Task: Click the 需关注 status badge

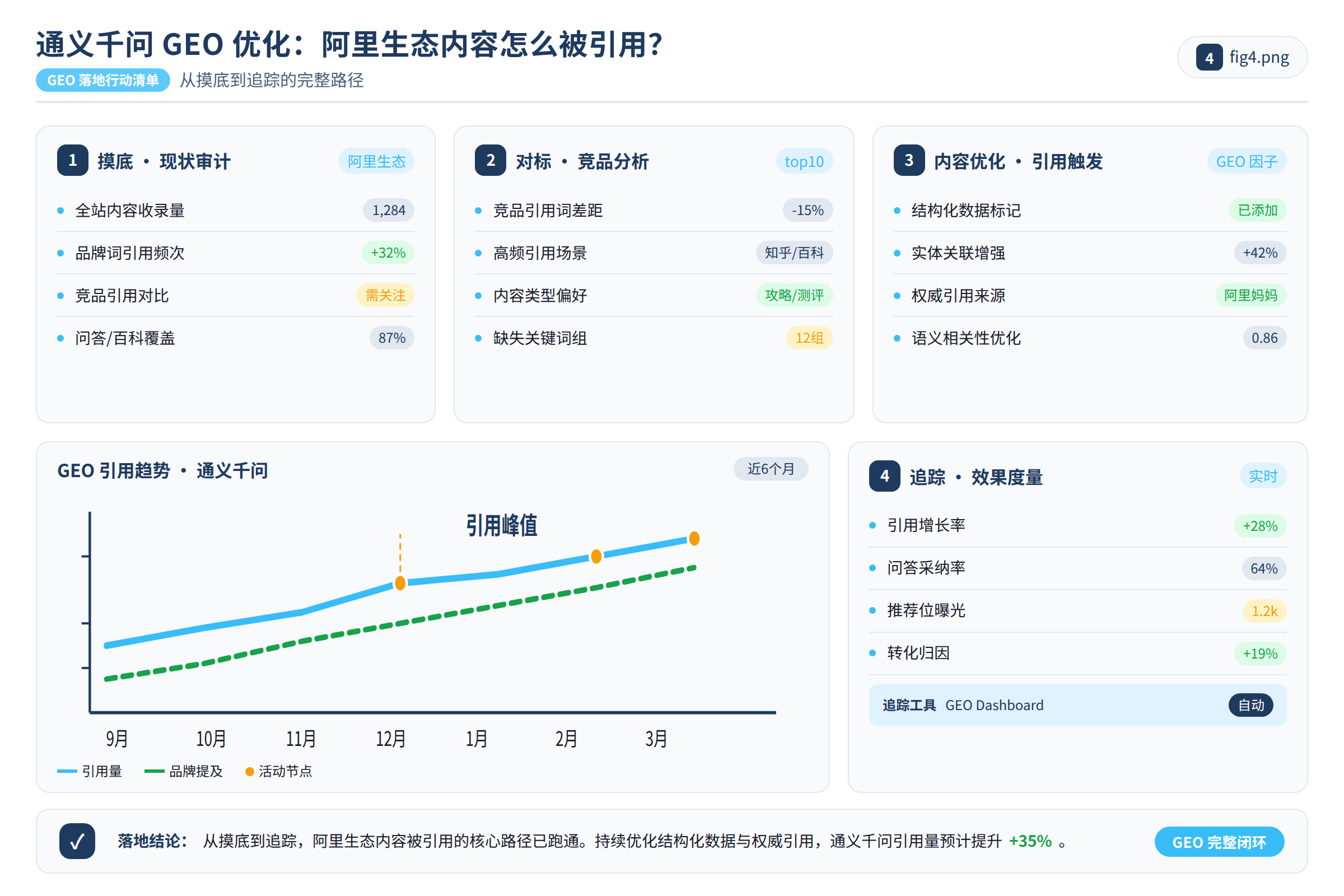Action: click(x=385, y=296)
